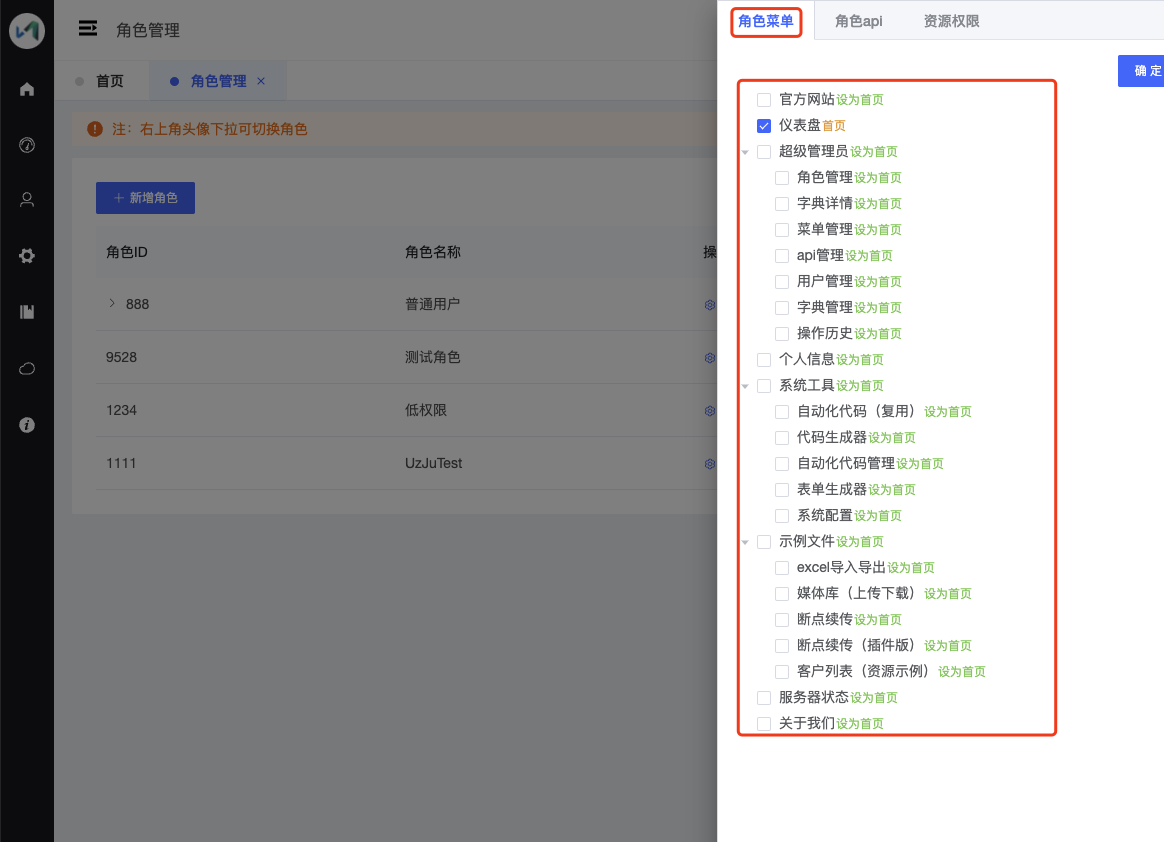
Task: Click 设为首页 link next to 个人信息
Action: pos(860,360)
